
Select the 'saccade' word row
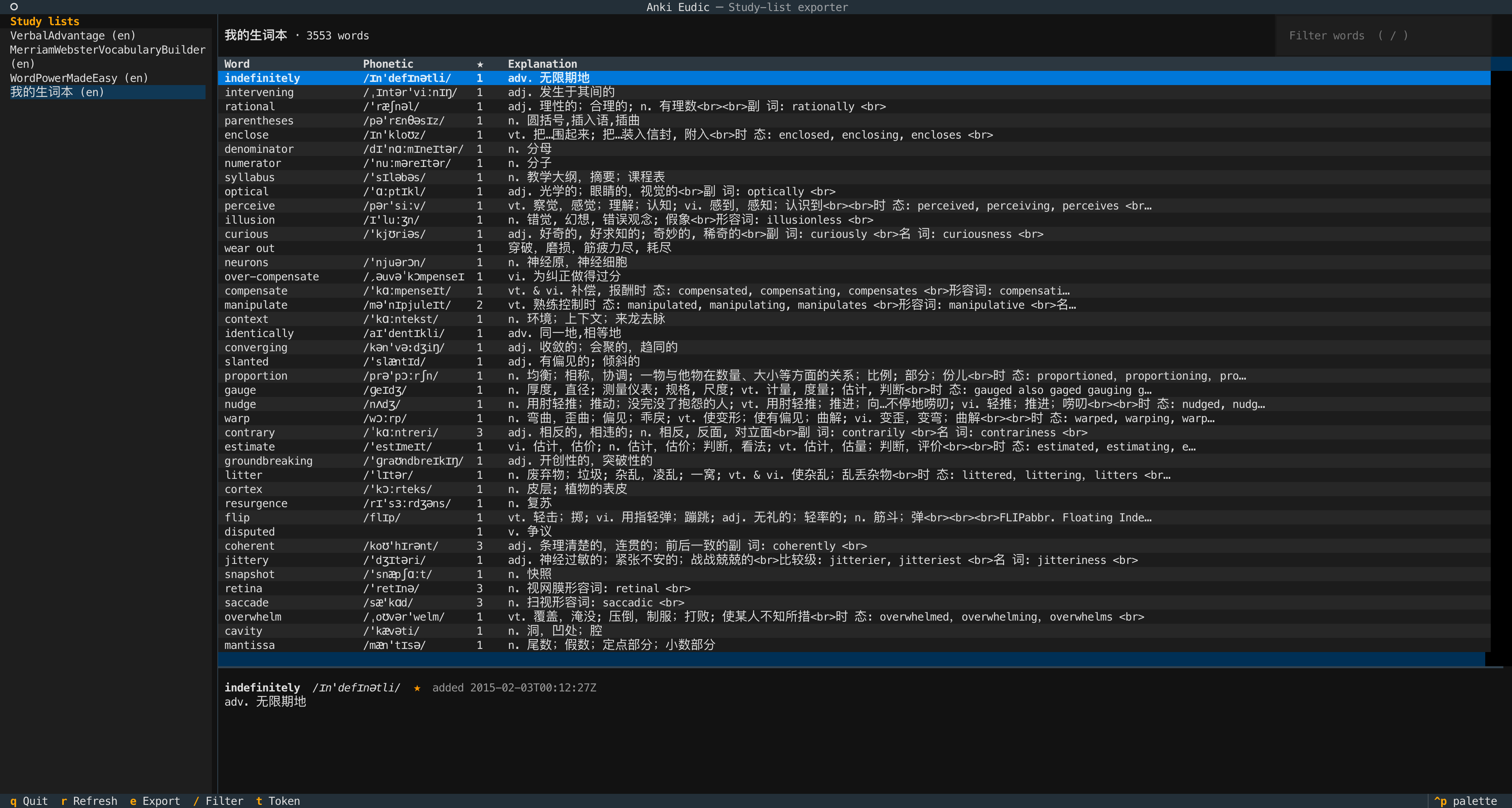(x=854, y=602)
